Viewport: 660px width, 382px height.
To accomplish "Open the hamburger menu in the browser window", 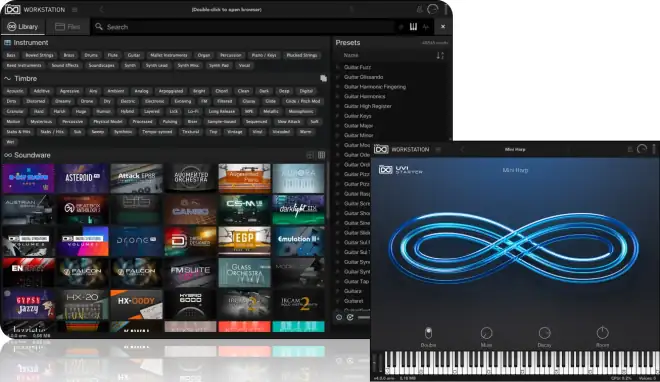I will [75, 10].
